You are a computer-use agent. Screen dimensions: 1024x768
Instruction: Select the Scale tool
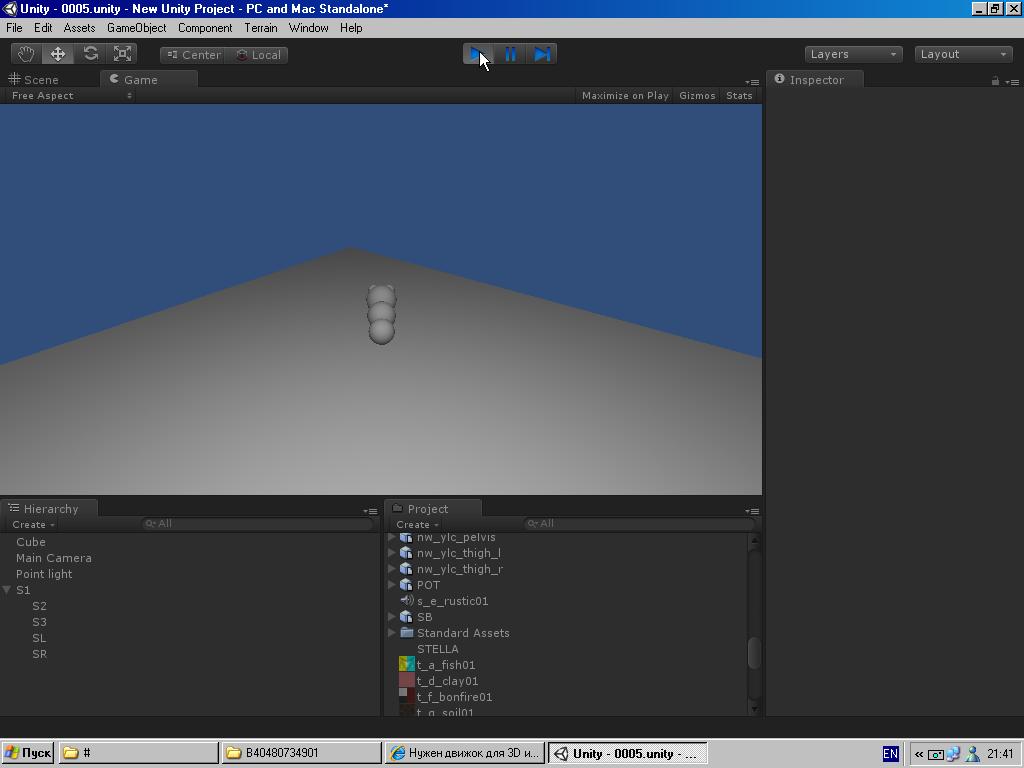tap(122, 54)
